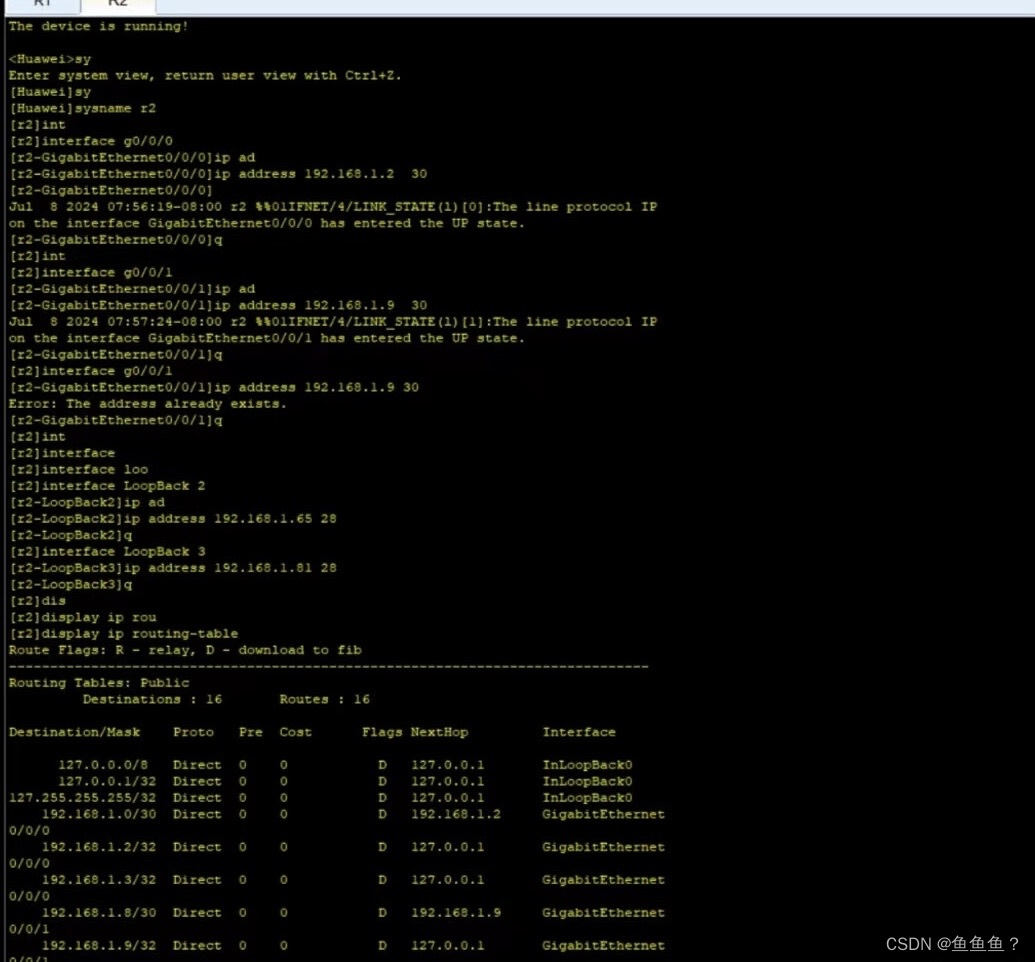Image resolution: width=1035 pixels, height=962 pixels.
Task: Click the '[r2]display ip rou' line
Action: 83,617
